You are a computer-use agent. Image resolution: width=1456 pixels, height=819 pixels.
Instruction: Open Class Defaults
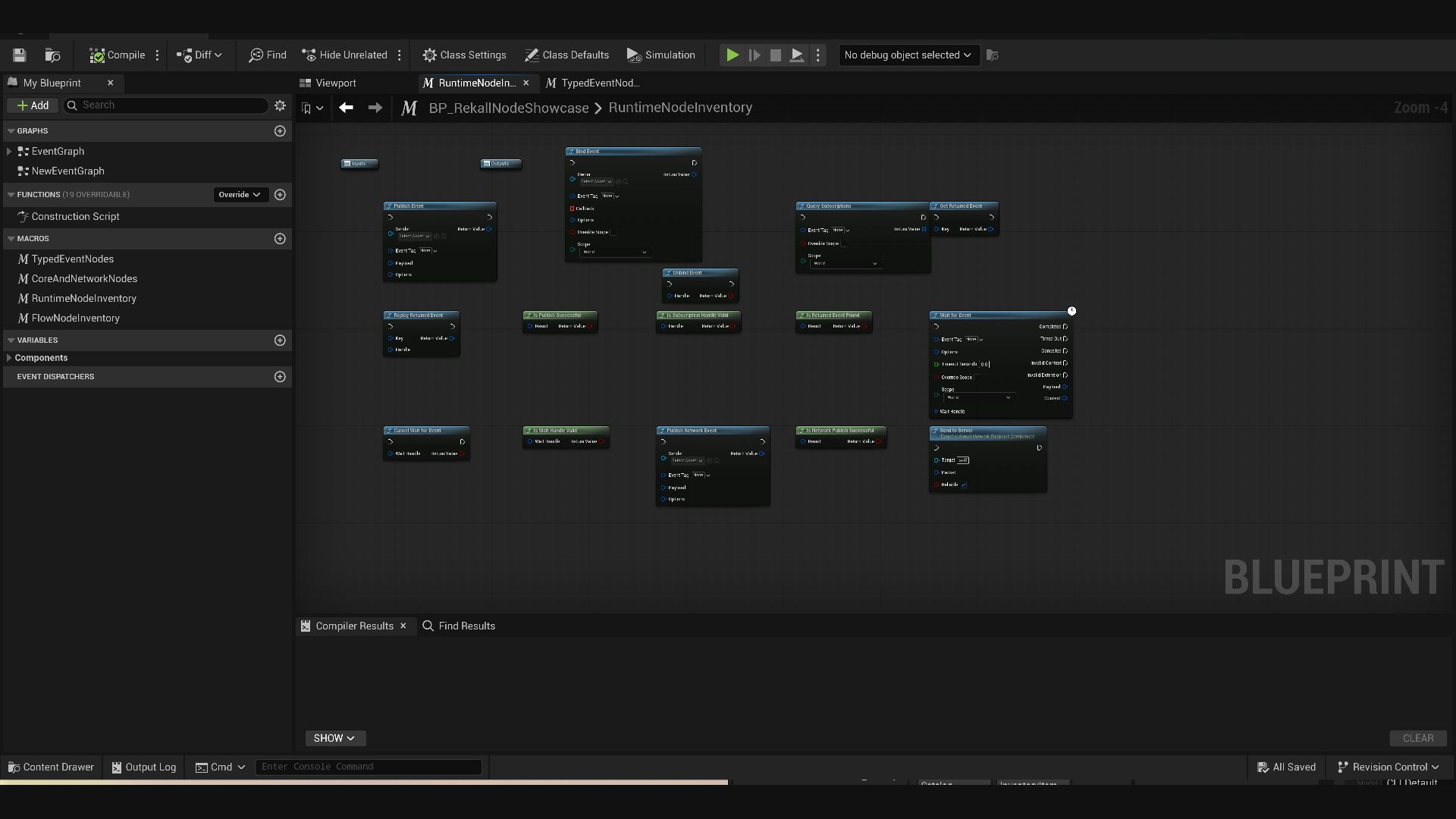[x=566, y=55]
